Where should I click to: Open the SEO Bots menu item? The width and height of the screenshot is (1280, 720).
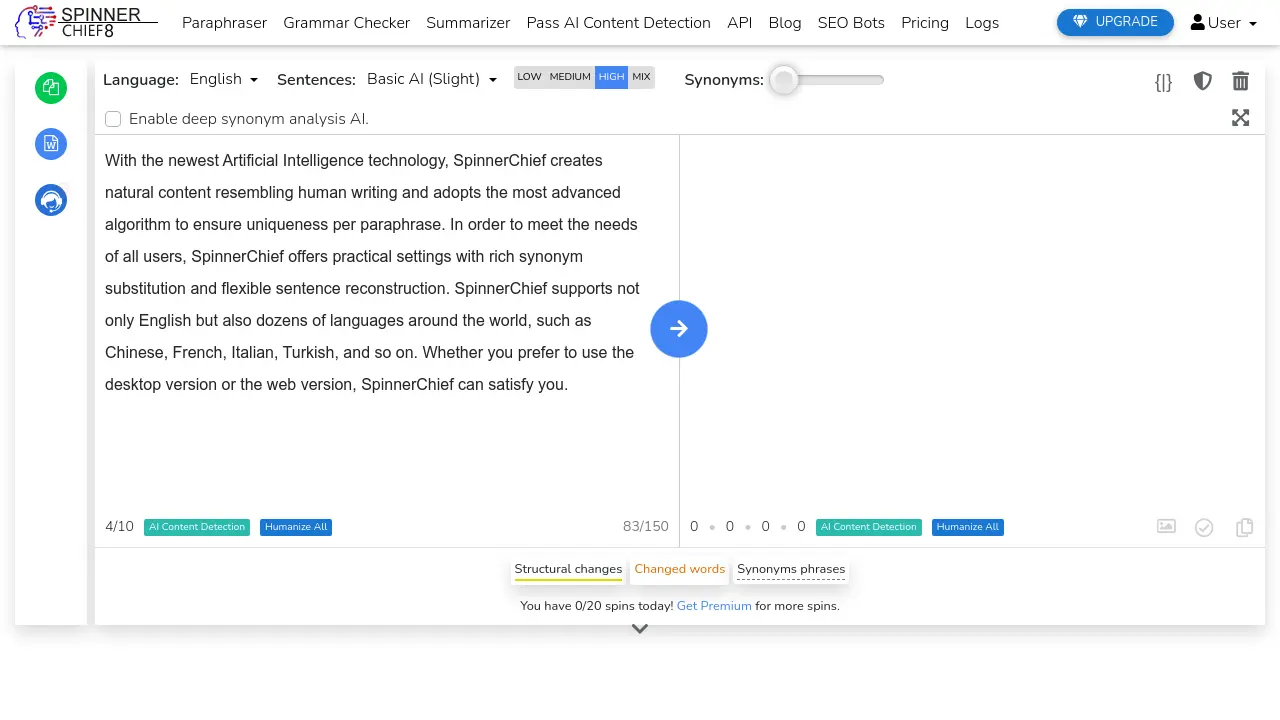click(851, 22)
